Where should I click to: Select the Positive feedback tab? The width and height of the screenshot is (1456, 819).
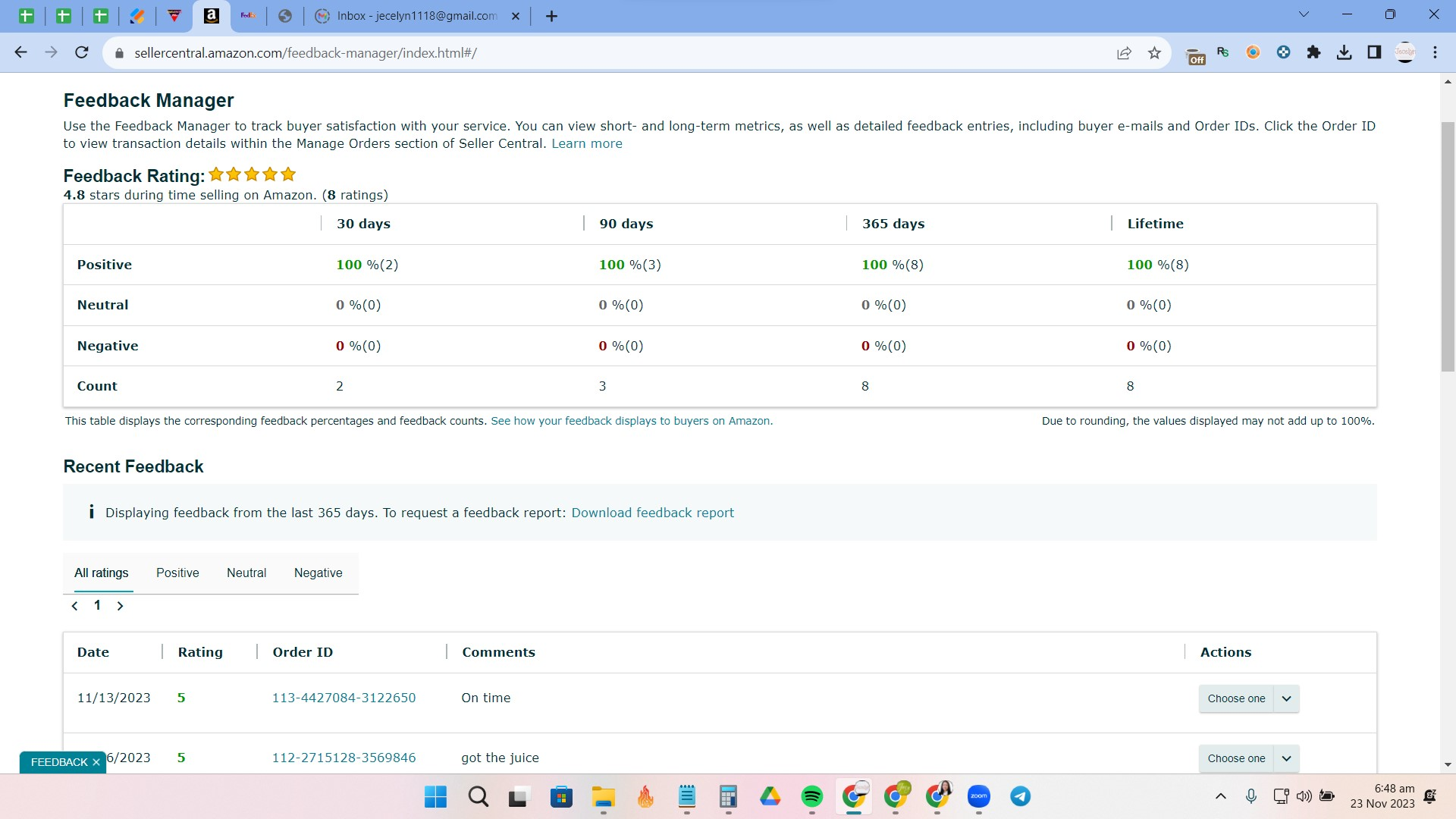(177, 573)
